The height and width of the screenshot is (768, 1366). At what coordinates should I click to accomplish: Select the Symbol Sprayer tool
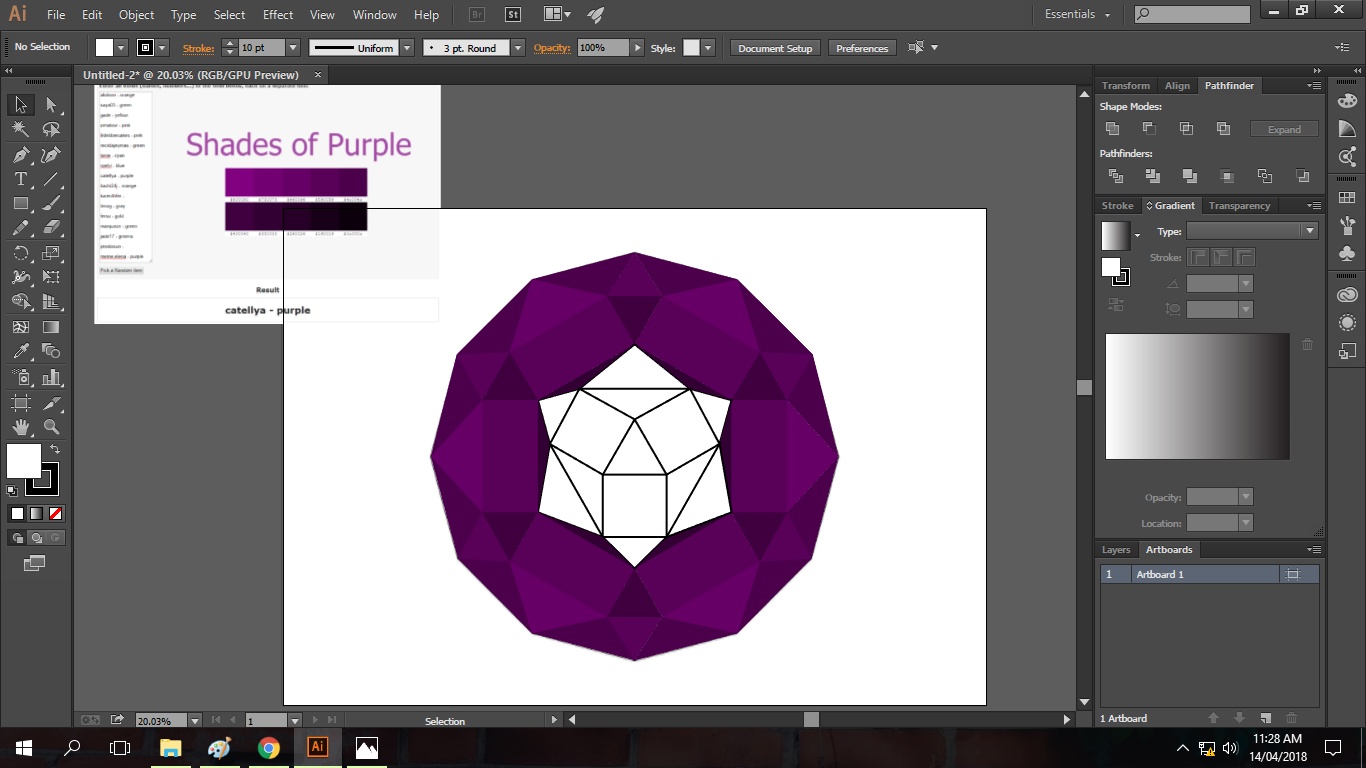[x=20, y=377]
